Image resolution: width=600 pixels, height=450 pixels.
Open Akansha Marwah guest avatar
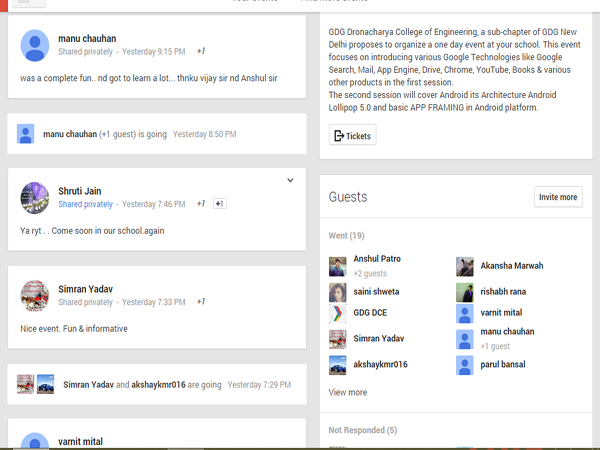click(465, 266)
